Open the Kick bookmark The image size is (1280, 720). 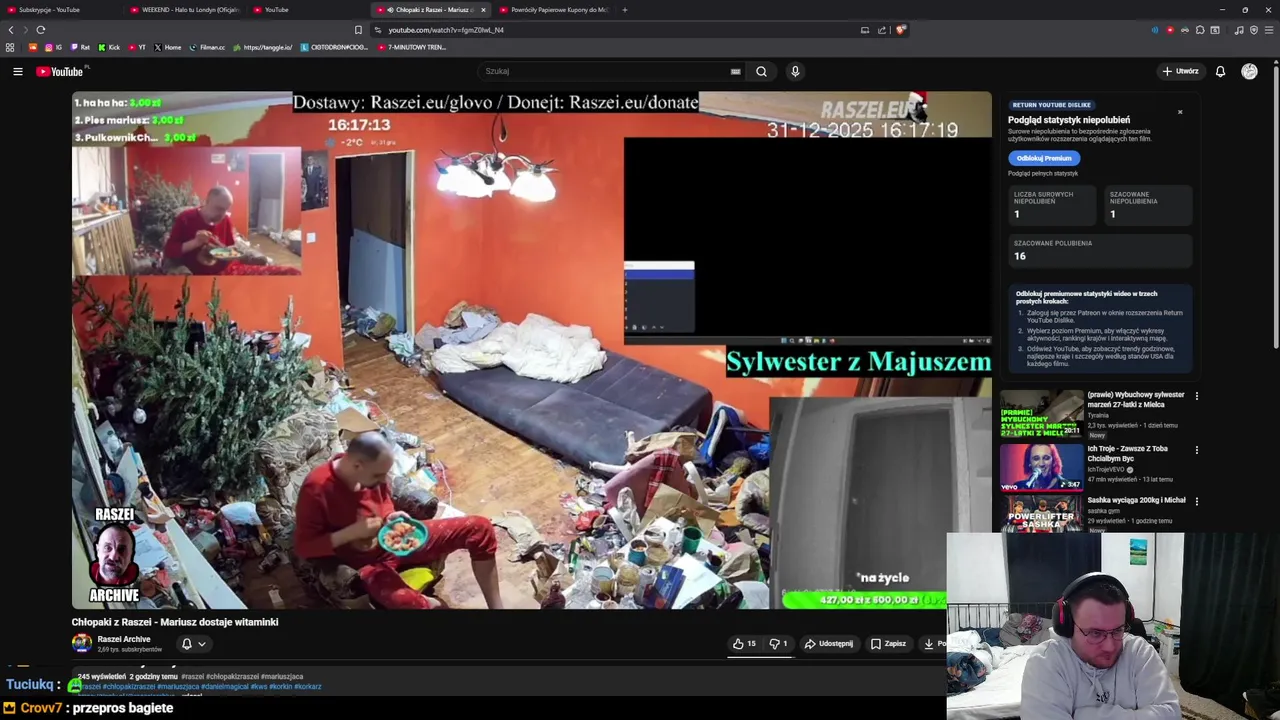(109, 47)
